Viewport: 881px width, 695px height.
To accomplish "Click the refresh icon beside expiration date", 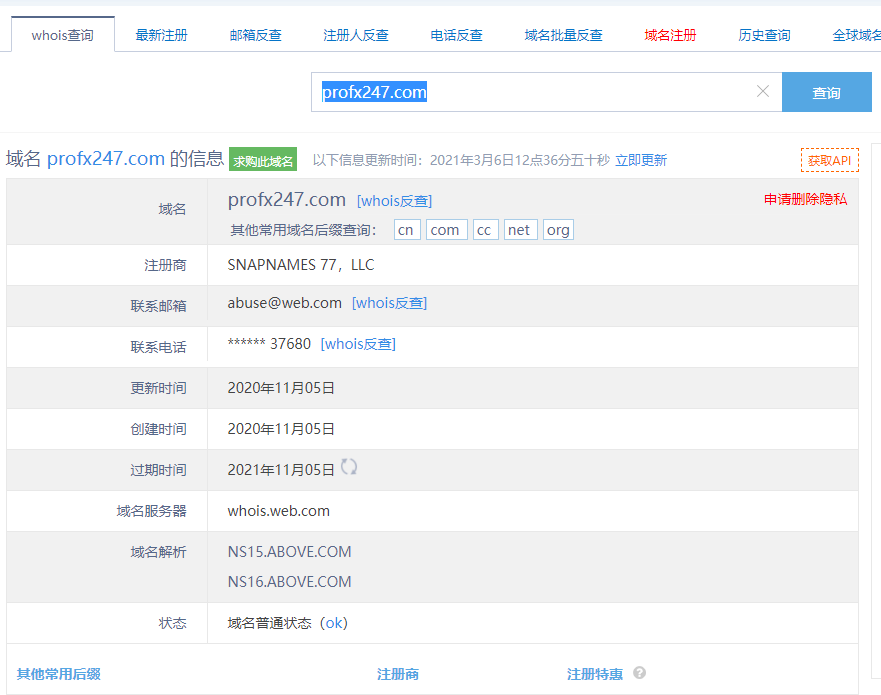I will coord(349,467).
